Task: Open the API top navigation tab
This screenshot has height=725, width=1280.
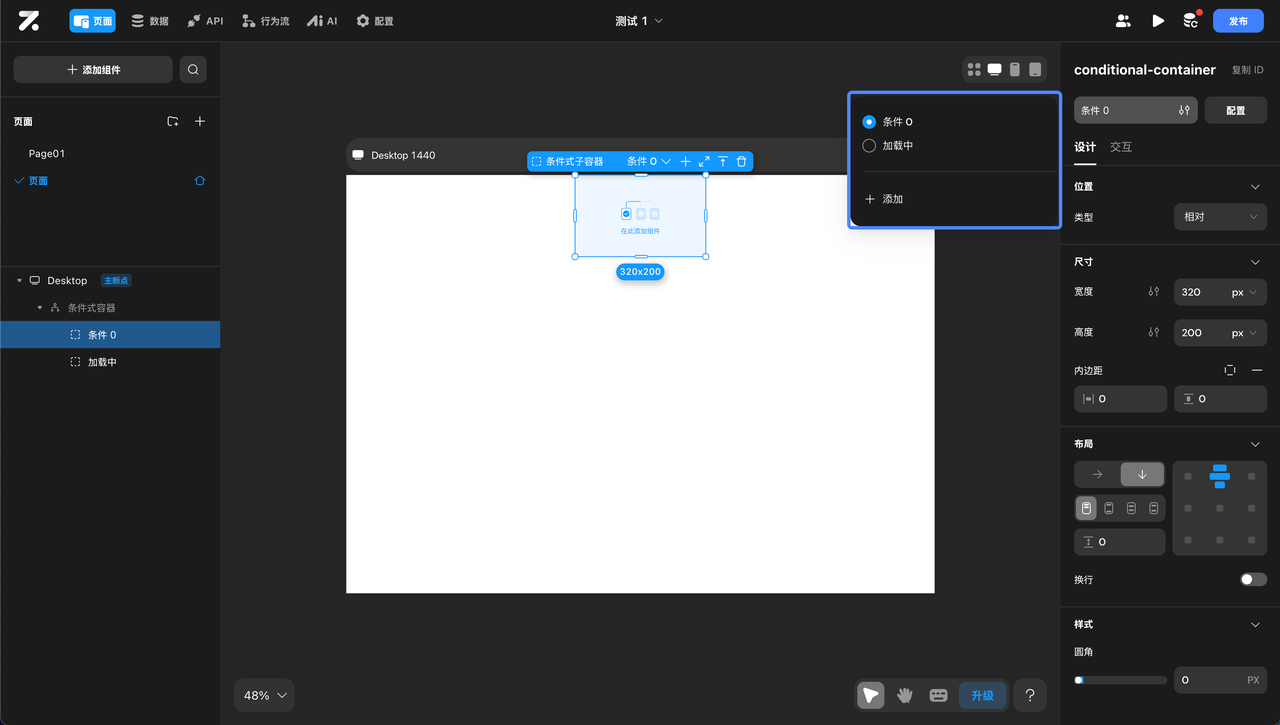Action: click(x=205, y=21)
